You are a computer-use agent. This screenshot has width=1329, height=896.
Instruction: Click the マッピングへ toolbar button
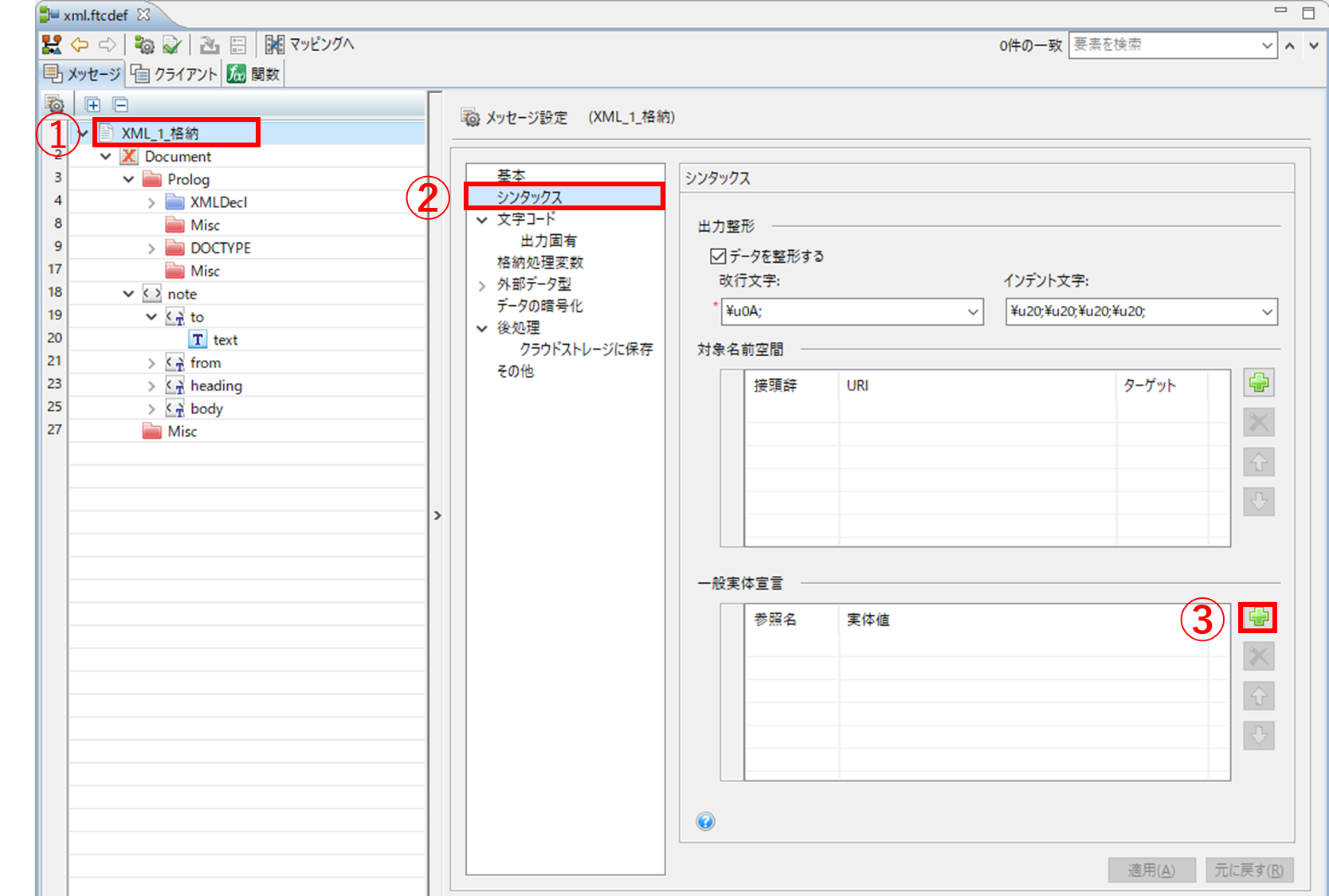coord(310,45)
